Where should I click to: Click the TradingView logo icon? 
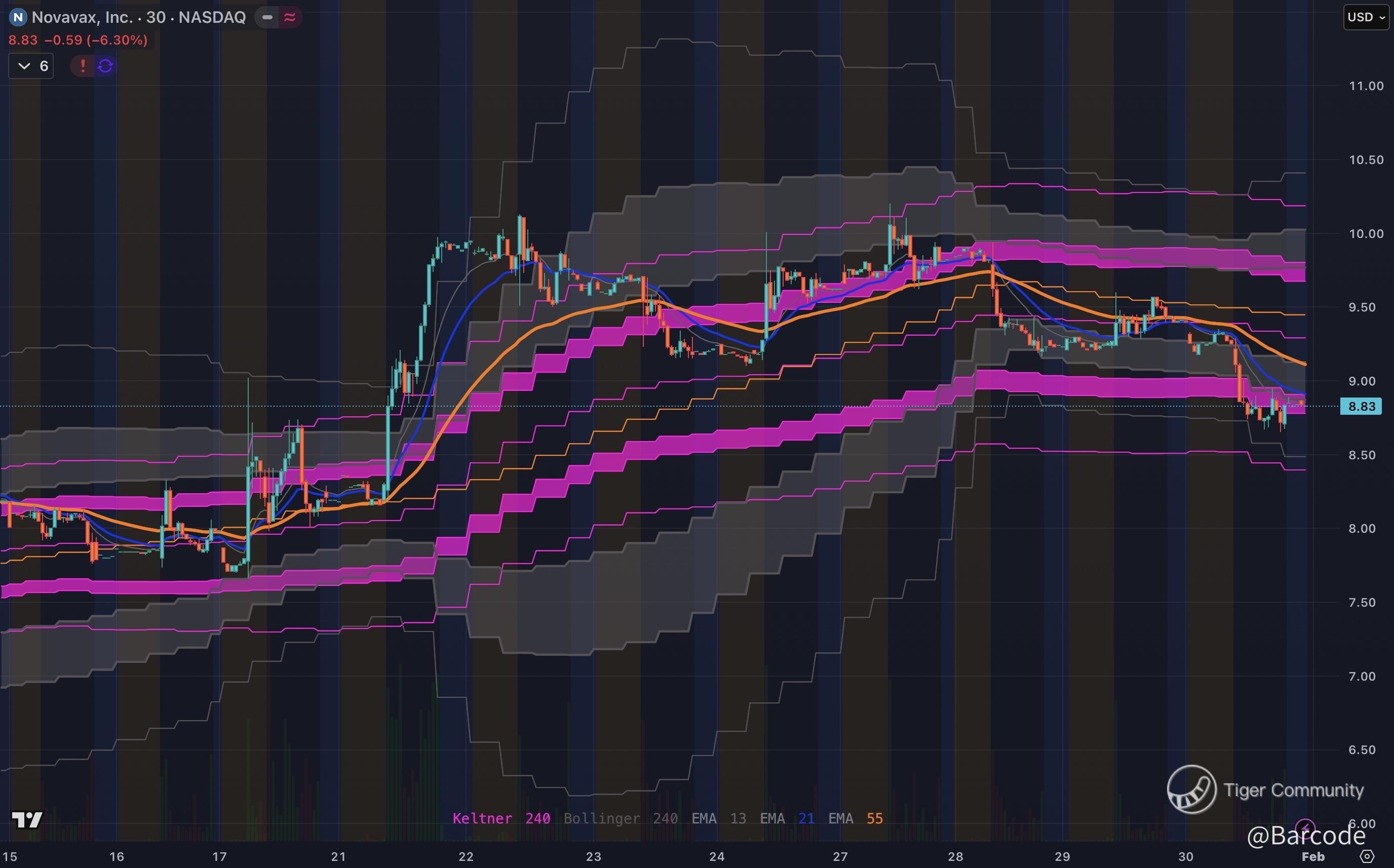tap(27, 820)
